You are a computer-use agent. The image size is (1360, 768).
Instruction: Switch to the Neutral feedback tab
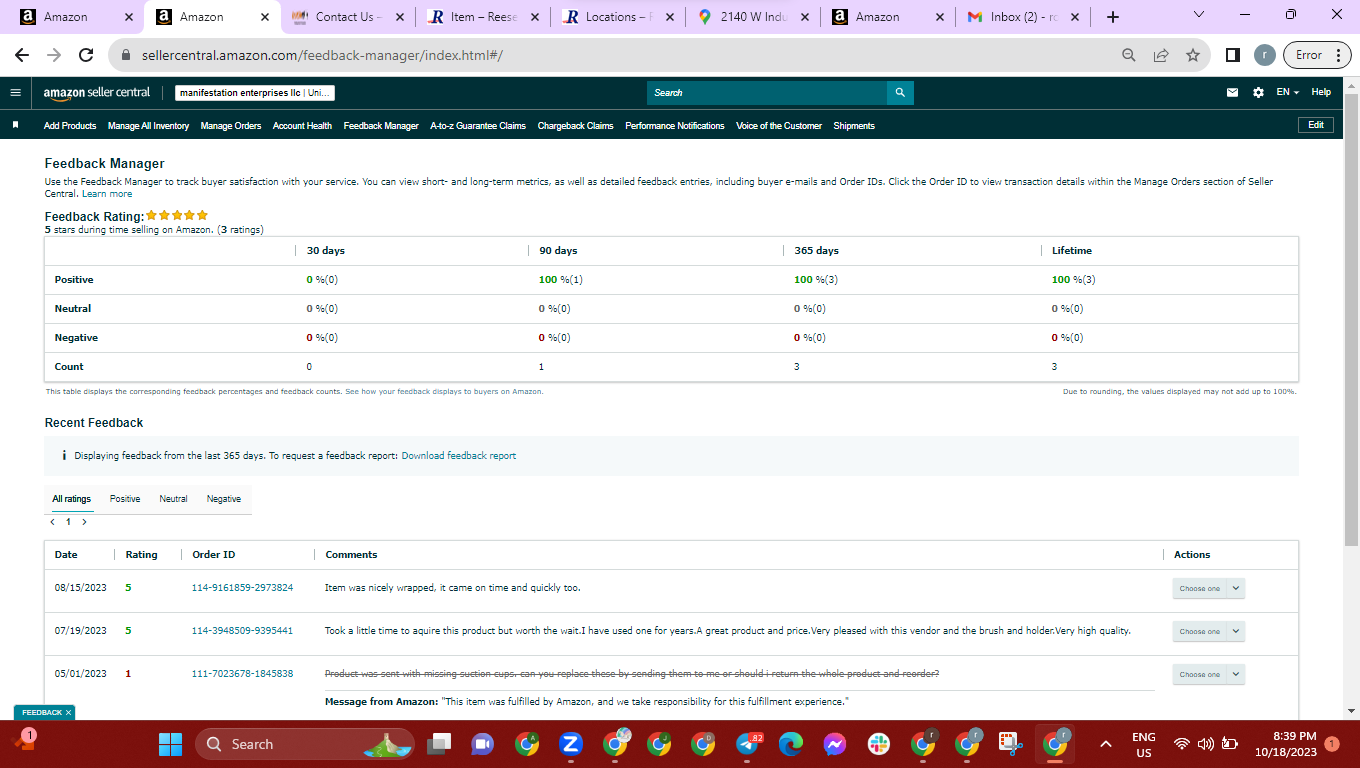point(173,499)
